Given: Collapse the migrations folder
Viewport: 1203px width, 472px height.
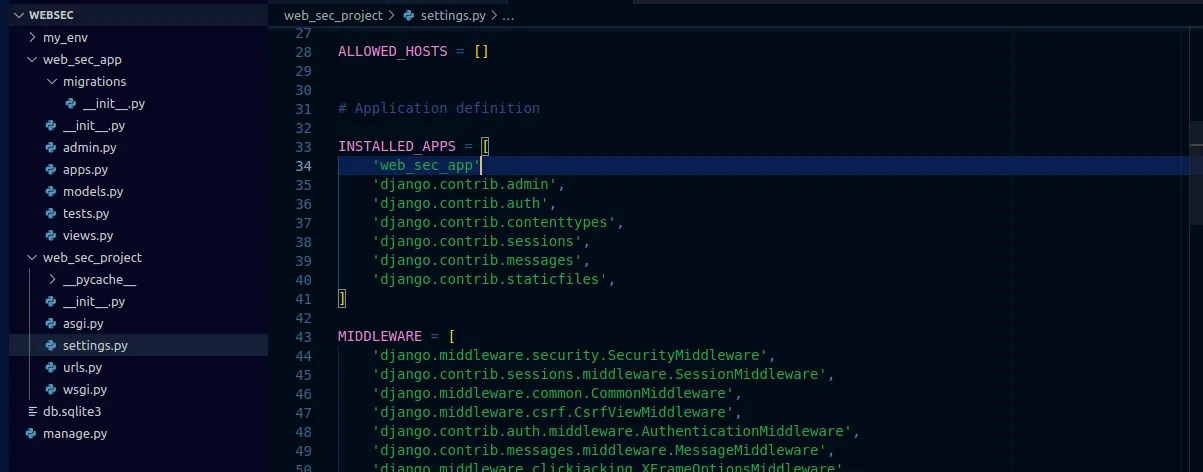Looking at the screenshot, I should tap(51, 82).
